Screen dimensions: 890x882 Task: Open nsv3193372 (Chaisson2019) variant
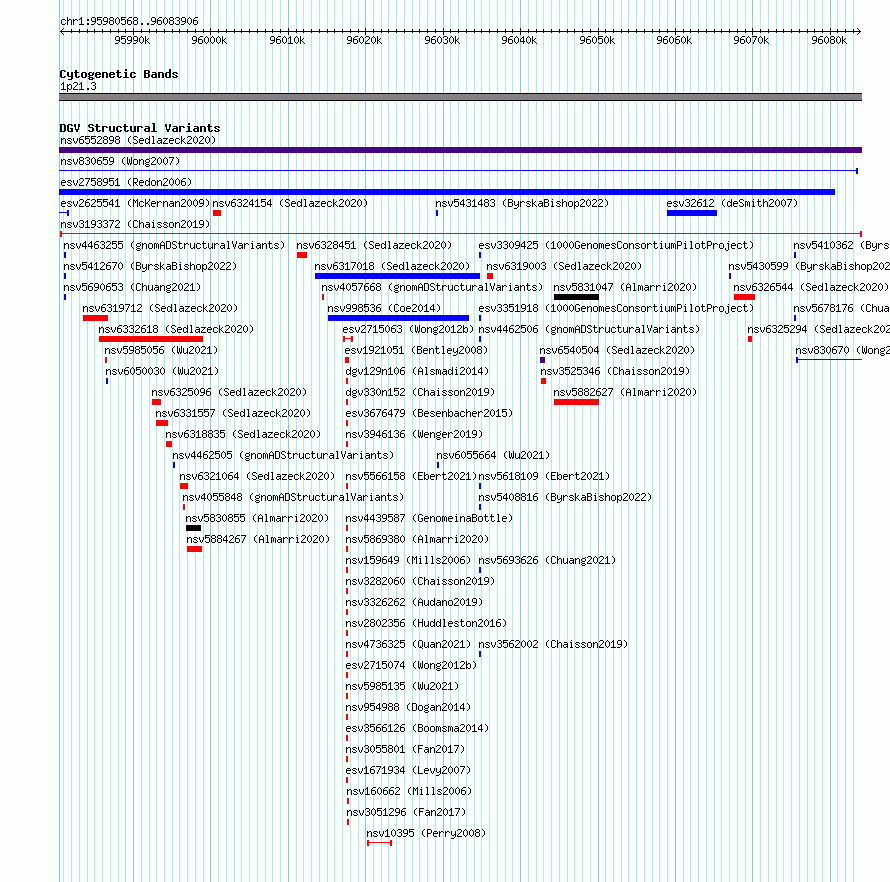[x=135, y=224]
